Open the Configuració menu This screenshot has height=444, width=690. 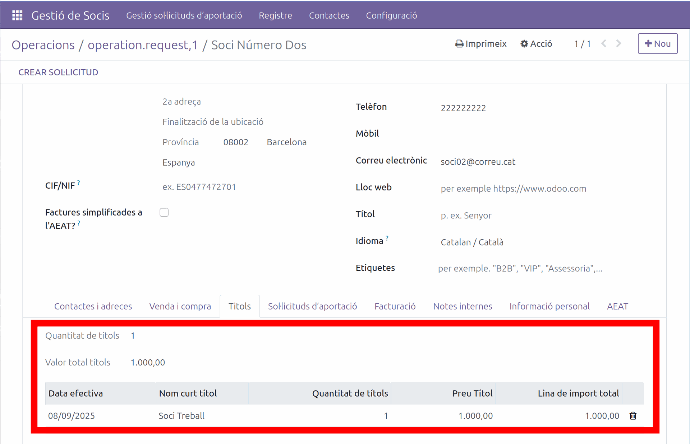(x=392, y=16)
